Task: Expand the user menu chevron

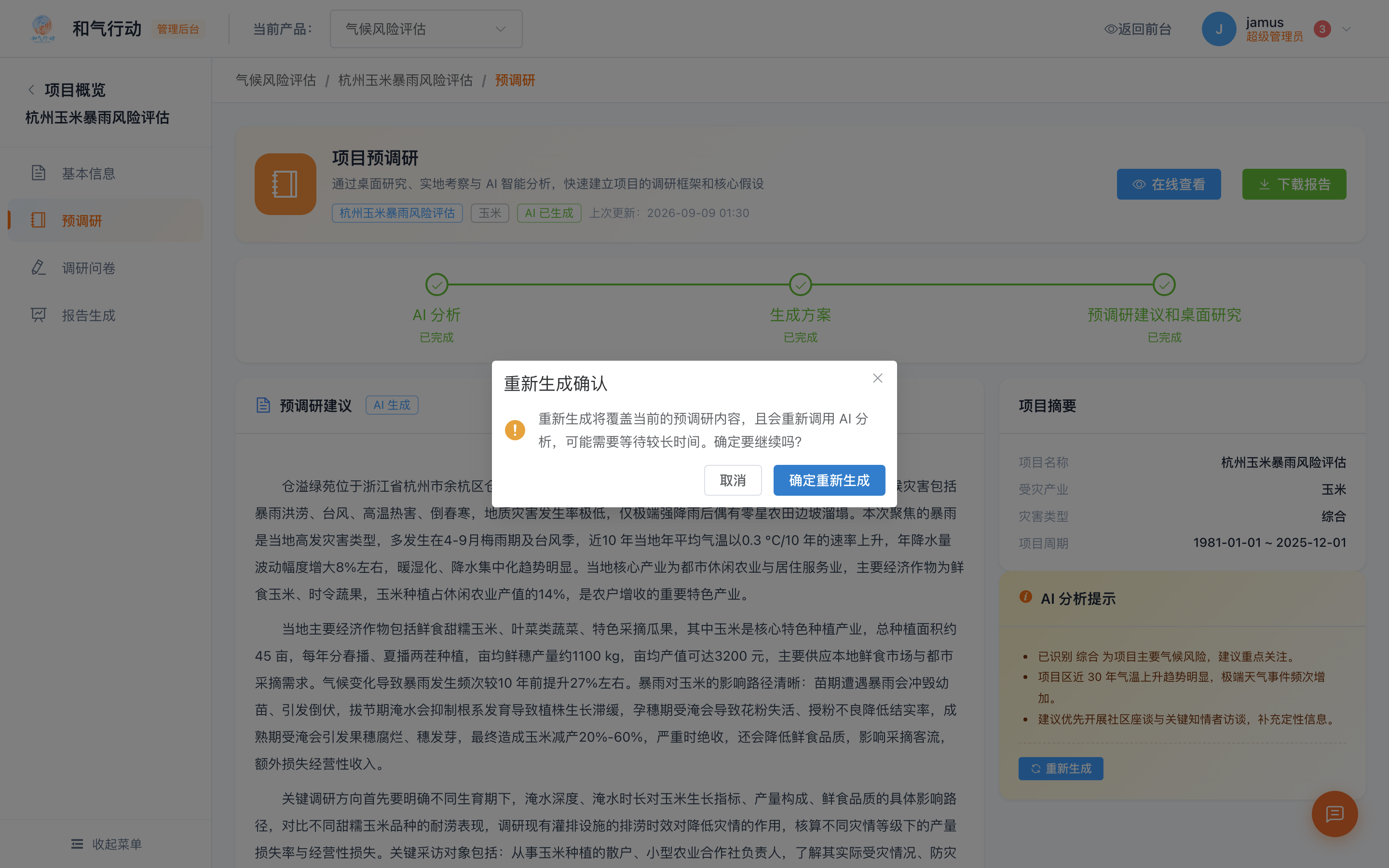Action: pyautogui.click(x=1346, y=29)
